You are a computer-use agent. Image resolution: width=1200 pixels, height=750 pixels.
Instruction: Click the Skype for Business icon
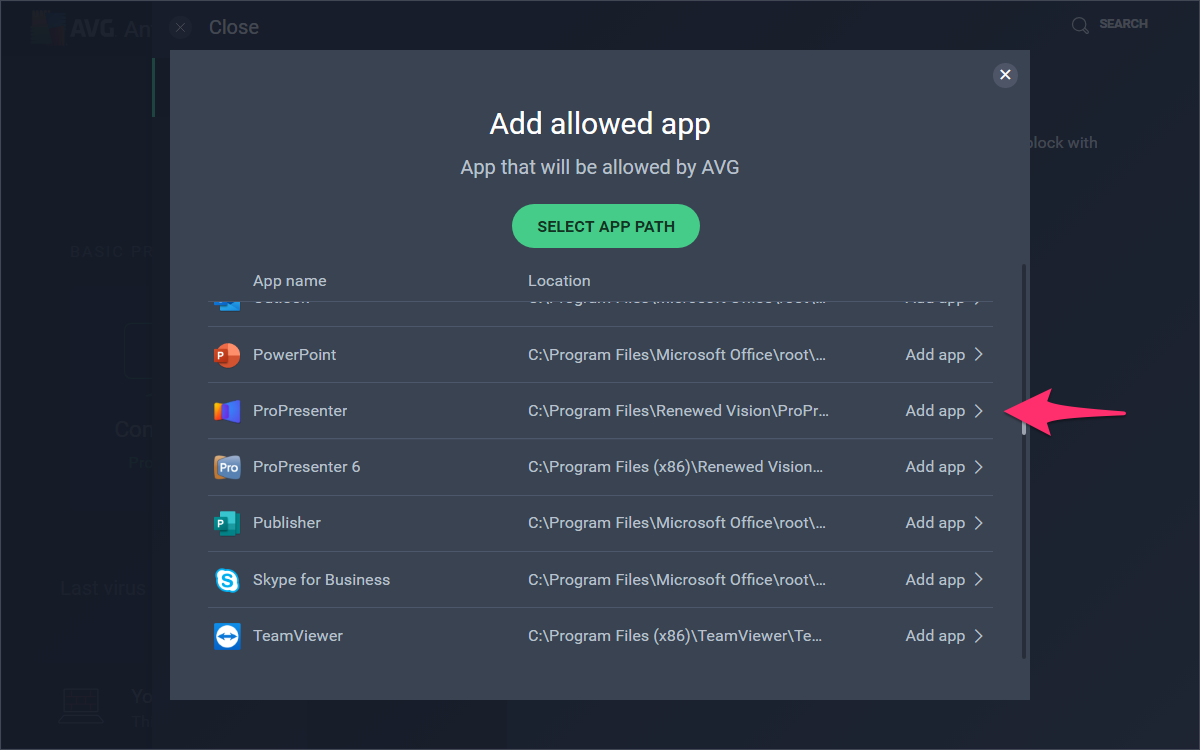227,580
